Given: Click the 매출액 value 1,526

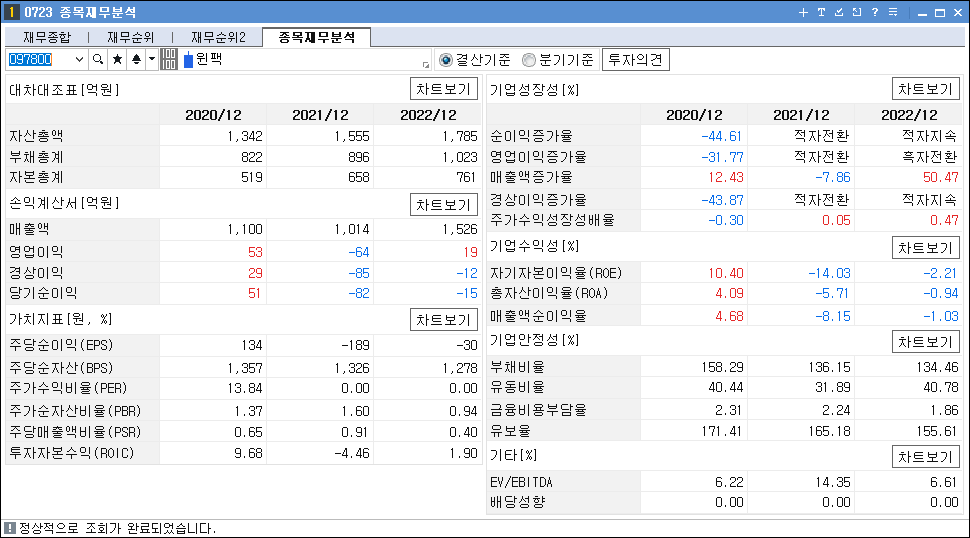Looking at the screenshot, I should 460,229.
